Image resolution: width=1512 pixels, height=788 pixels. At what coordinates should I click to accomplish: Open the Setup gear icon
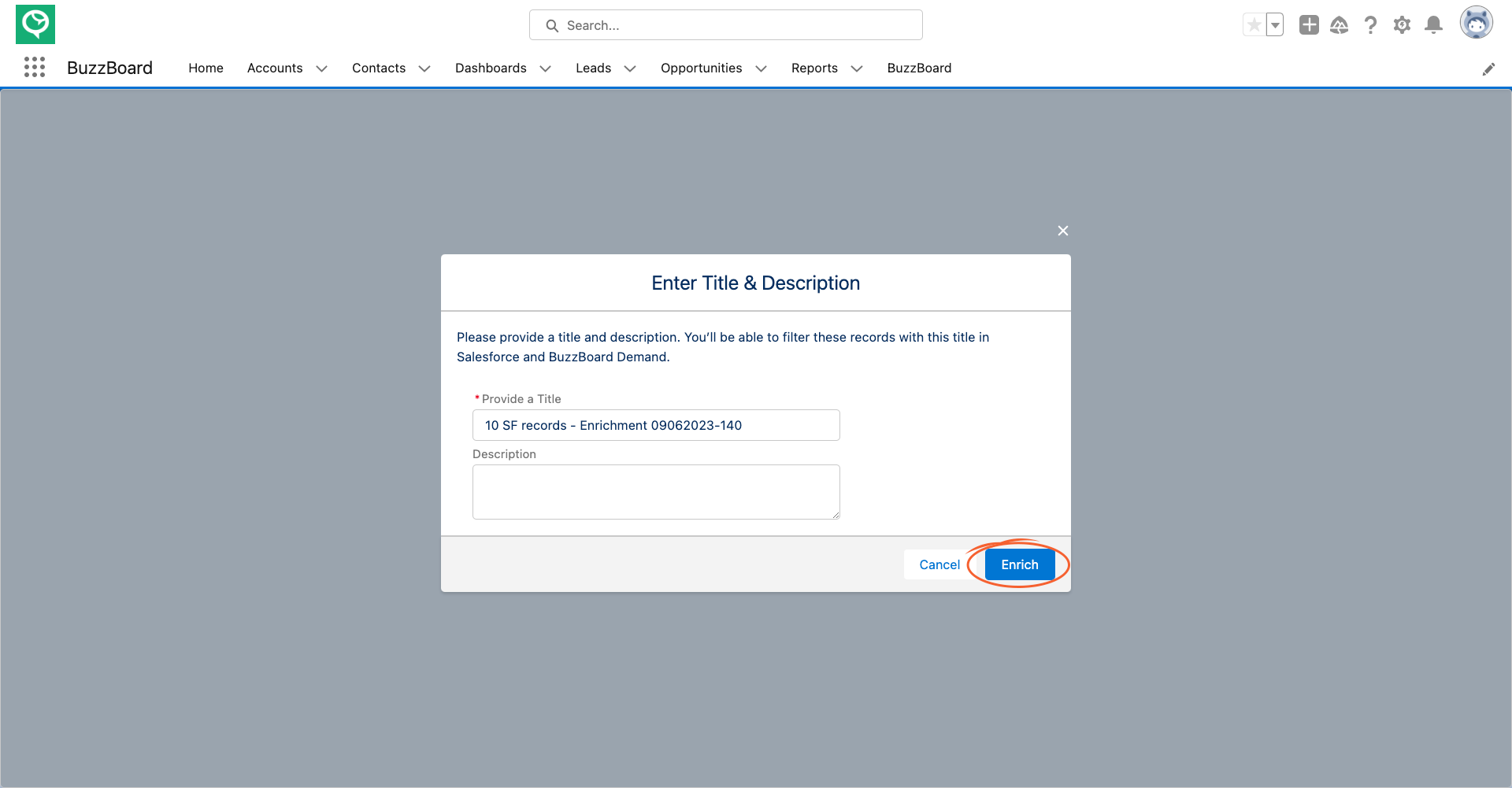click(1402, 25)
